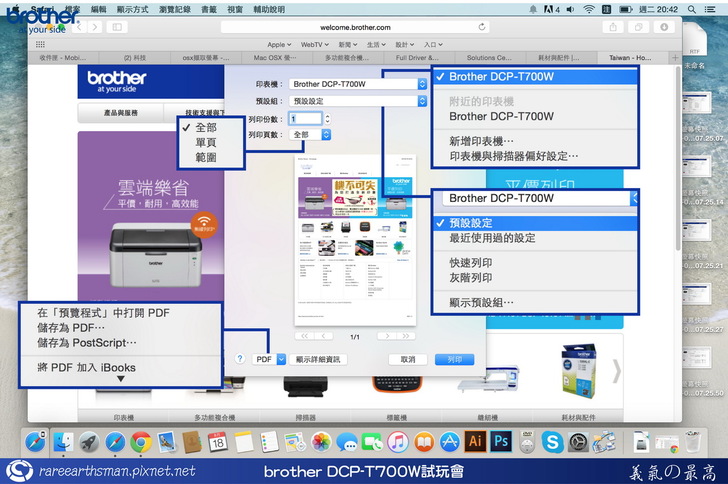Open the 耗材與配件 category link
Screen dimensions: 728x484
[578, 417]
